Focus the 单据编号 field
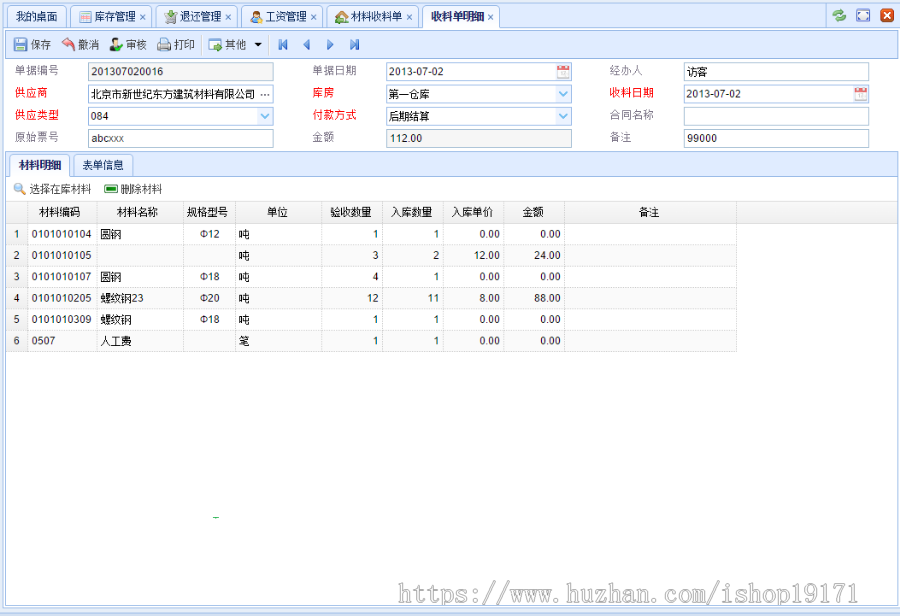 (x=181, y=72)
